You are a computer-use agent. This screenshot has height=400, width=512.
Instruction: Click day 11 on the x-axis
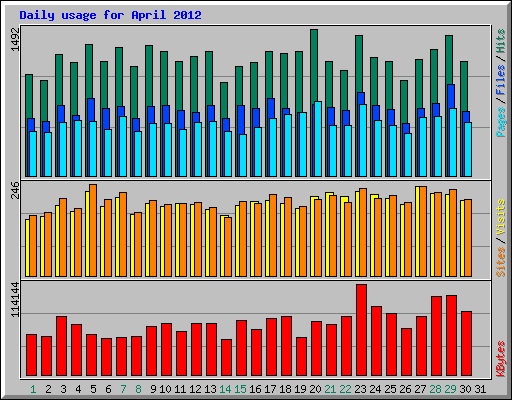tap(180, 389)
